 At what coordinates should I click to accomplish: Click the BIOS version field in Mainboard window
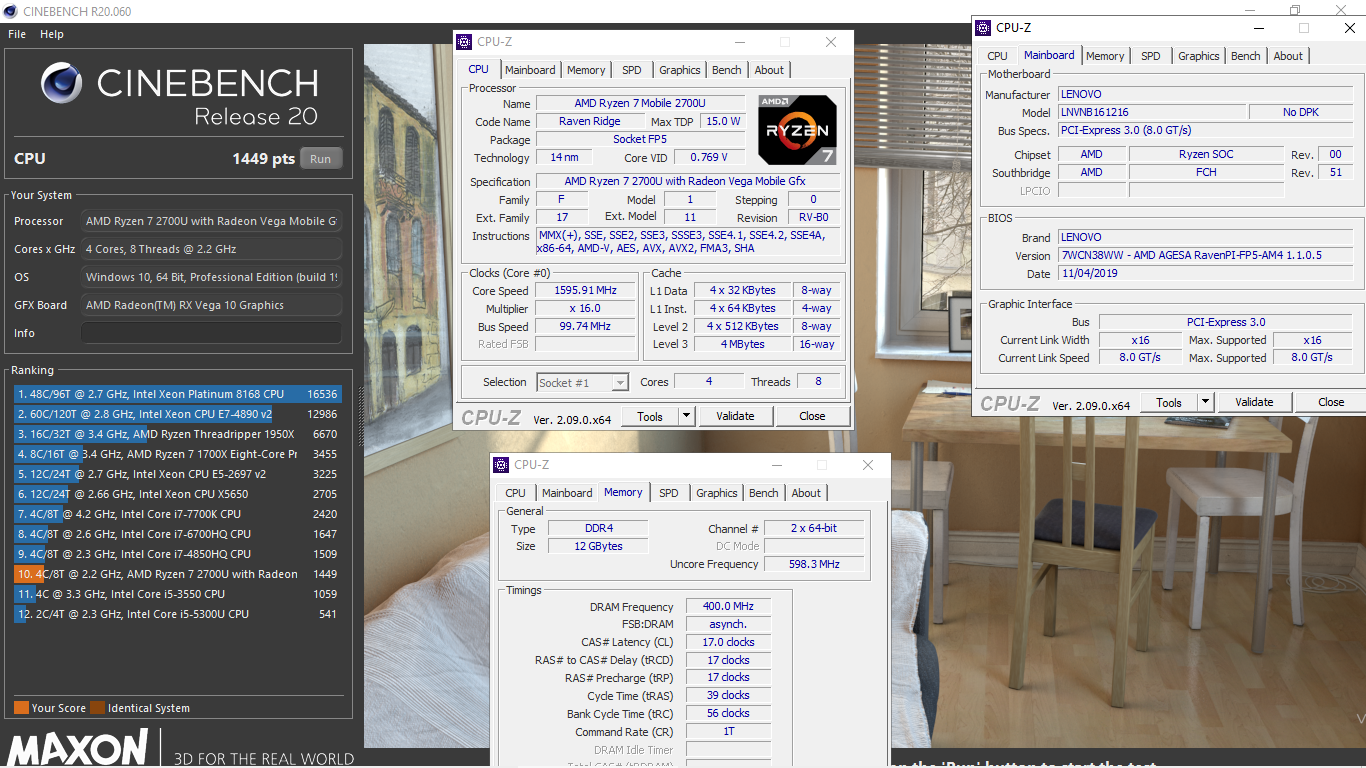(1207, 256)
